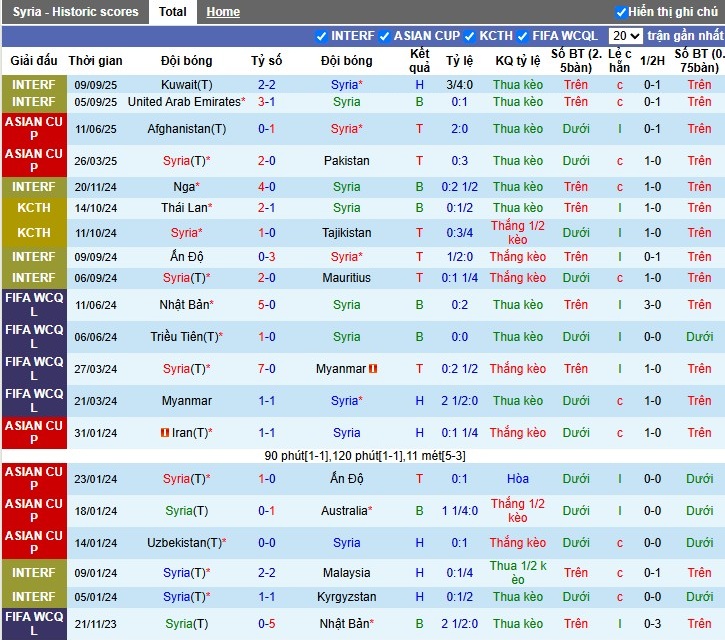
Task: Click the Mauritius team name
Action: (346, 278)
